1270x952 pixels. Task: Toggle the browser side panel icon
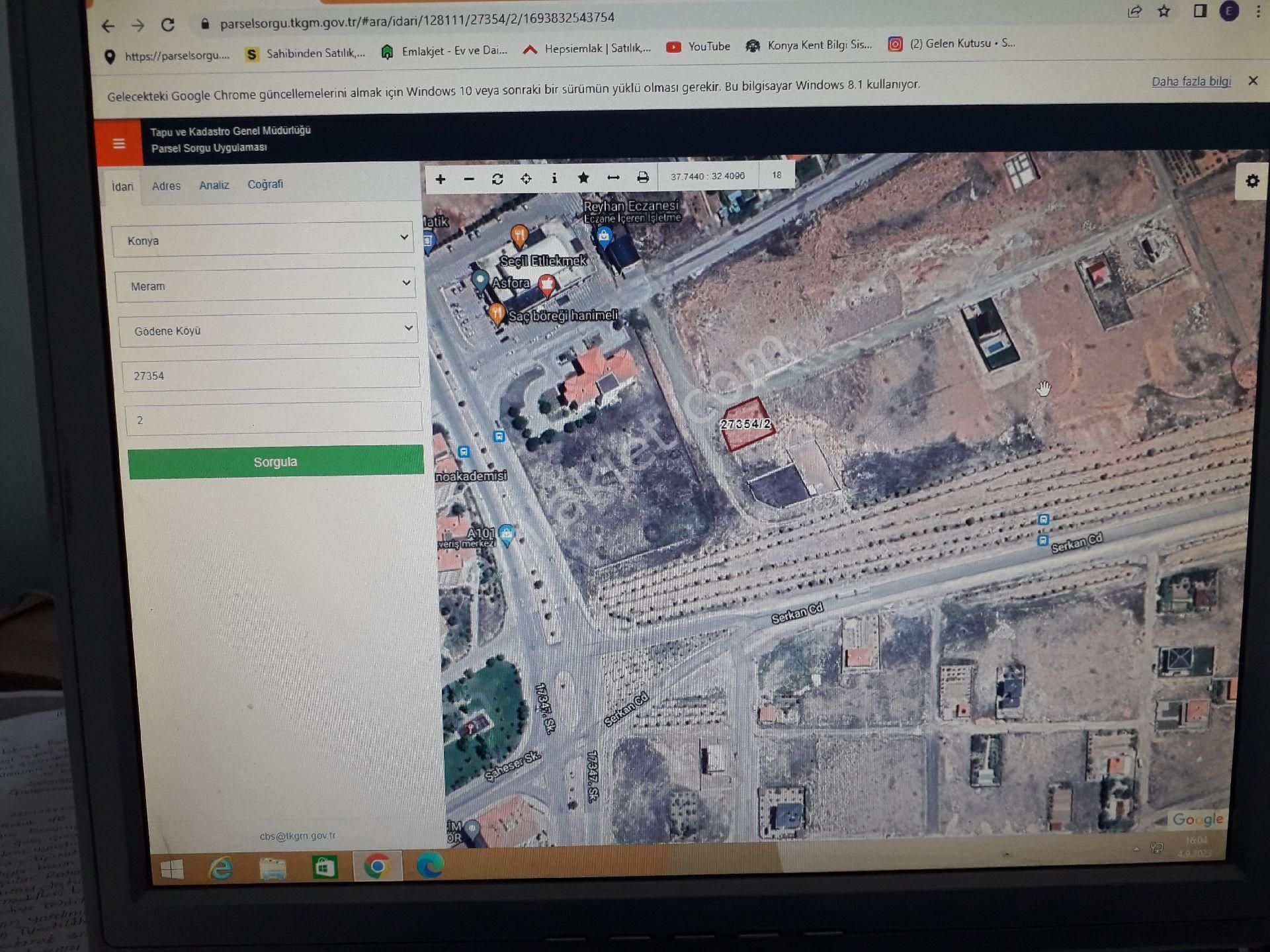[x=1200, y=11]
